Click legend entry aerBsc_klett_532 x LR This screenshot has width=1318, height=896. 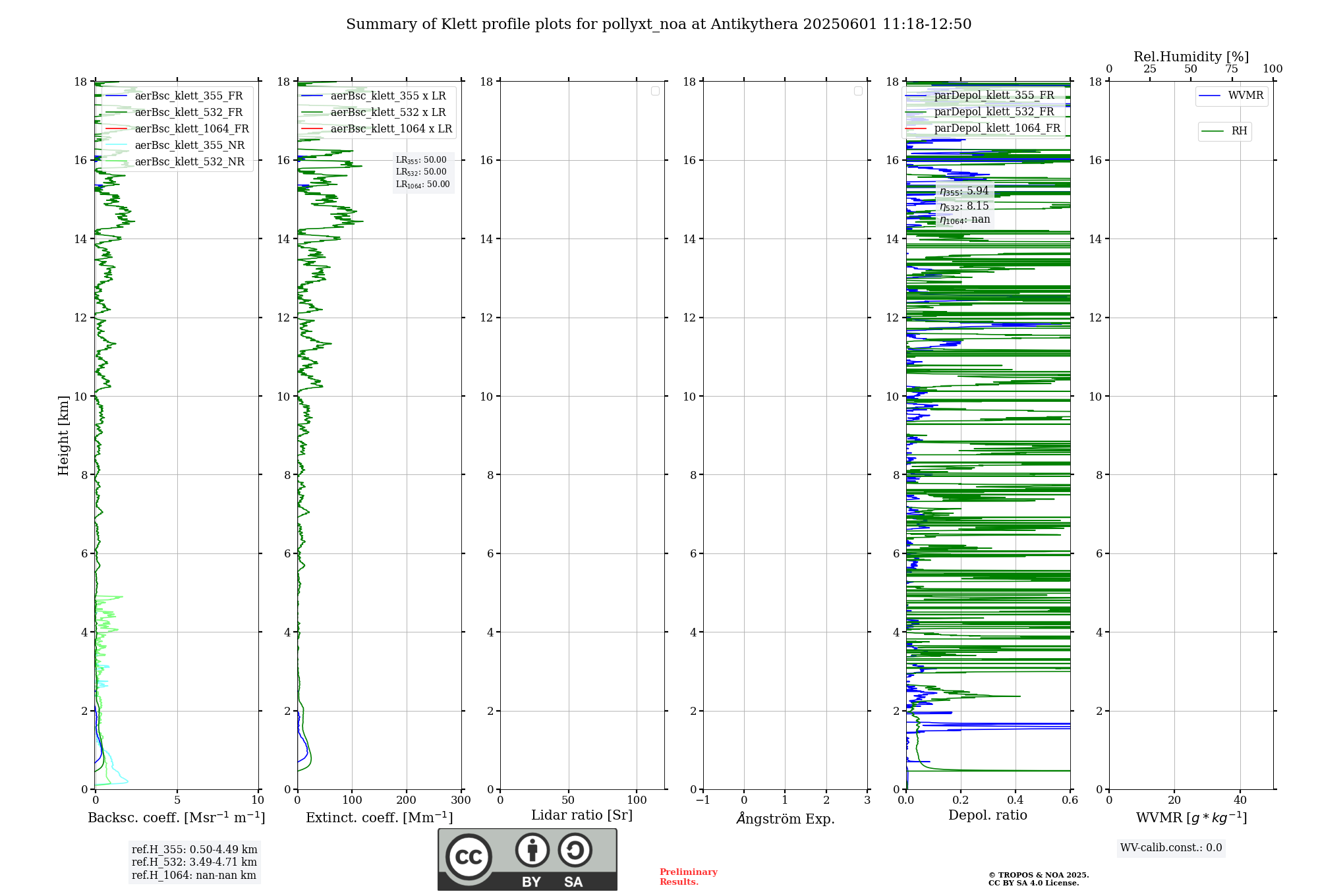coord(388,113)
